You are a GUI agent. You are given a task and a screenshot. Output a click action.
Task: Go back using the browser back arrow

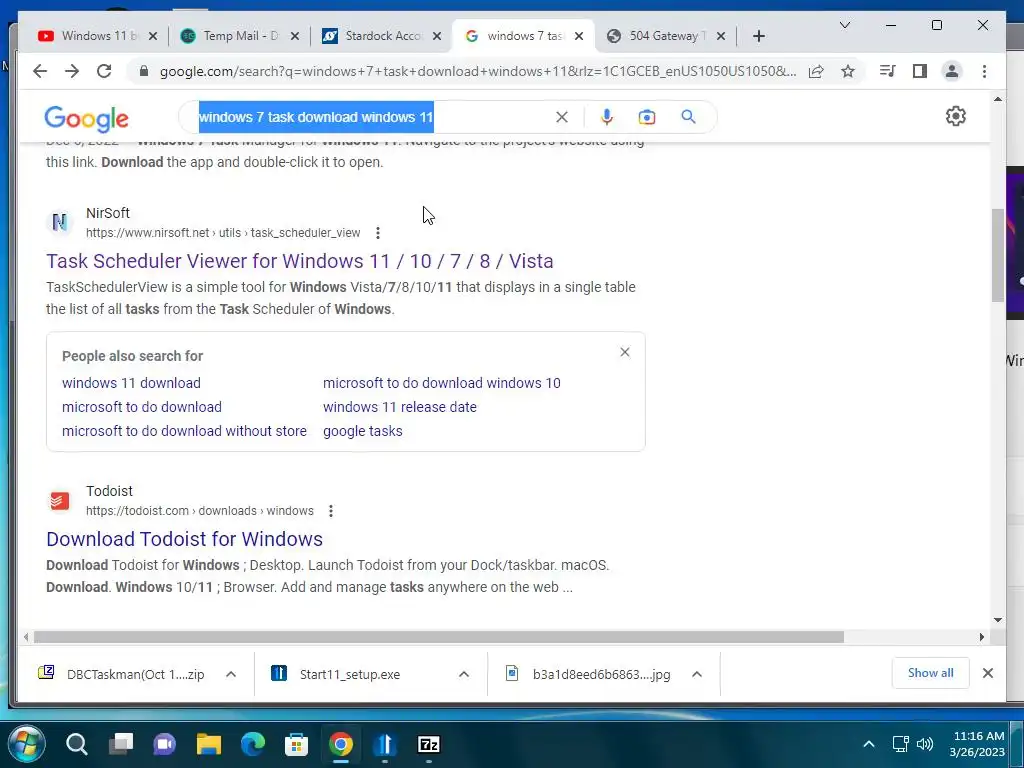click(x=40, y=71)
